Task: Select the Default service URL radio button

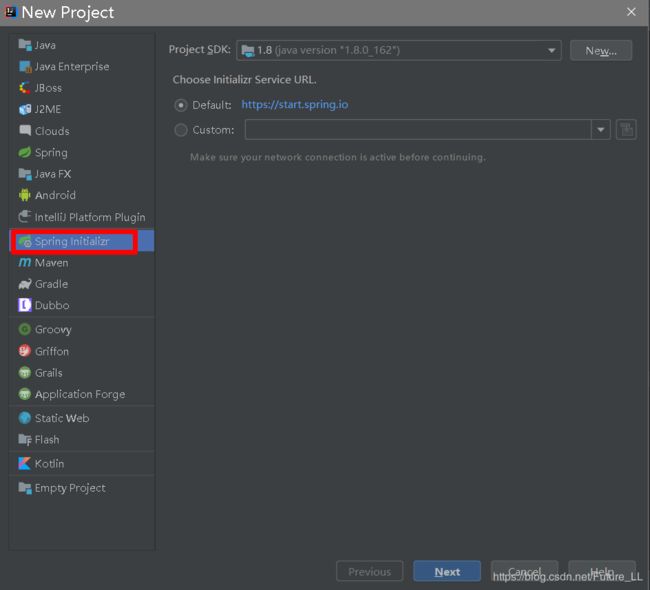Action: click(x=181, y=105)
